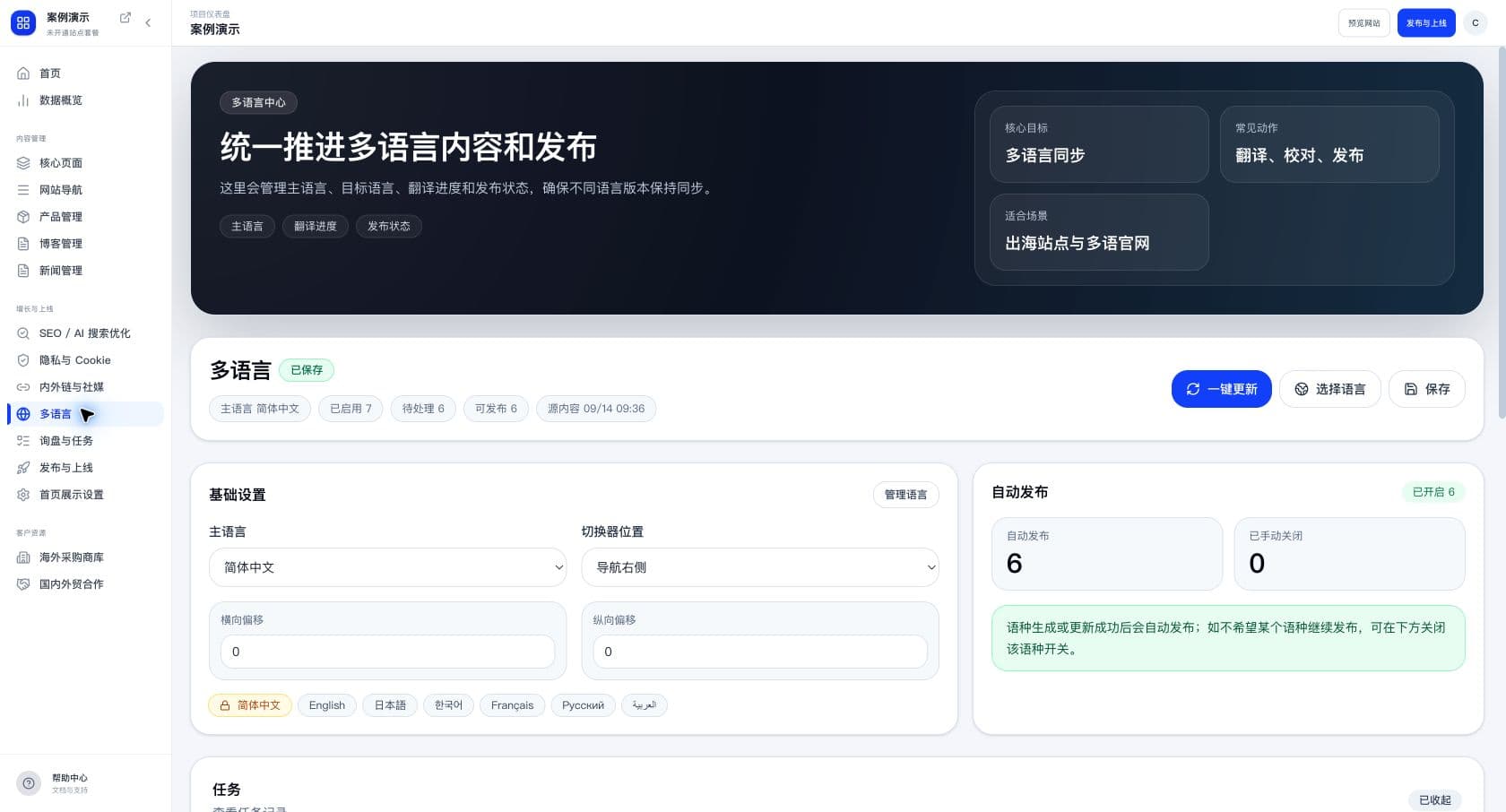Click the blue 发布与上线 header button

pyautogui.click(x=1426, y=23)
